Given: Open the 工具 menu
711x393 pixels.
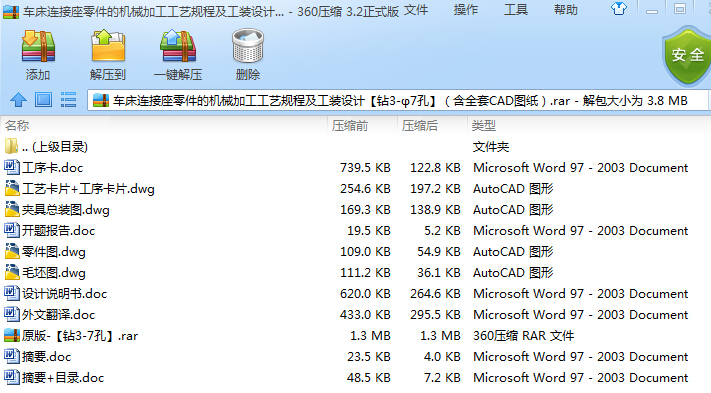Looking at the screenshot, I should click(x=516, y=10).
